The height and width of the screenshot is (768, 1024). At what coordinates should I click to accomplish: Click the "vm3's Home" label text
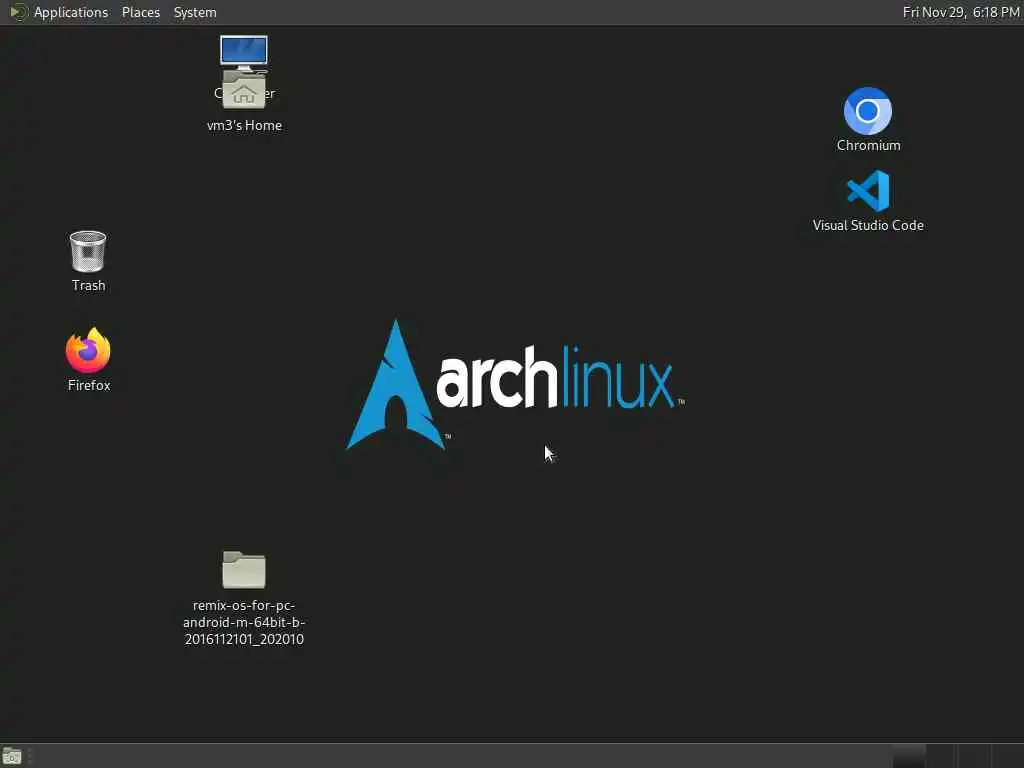pos(244,125)
